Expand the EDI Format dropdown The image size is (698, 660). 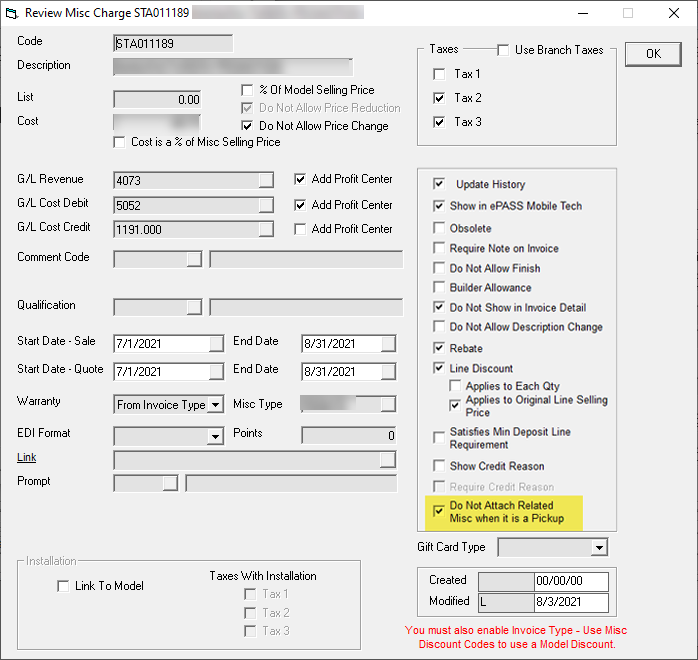pyautogui.click(x=215, y=436)
